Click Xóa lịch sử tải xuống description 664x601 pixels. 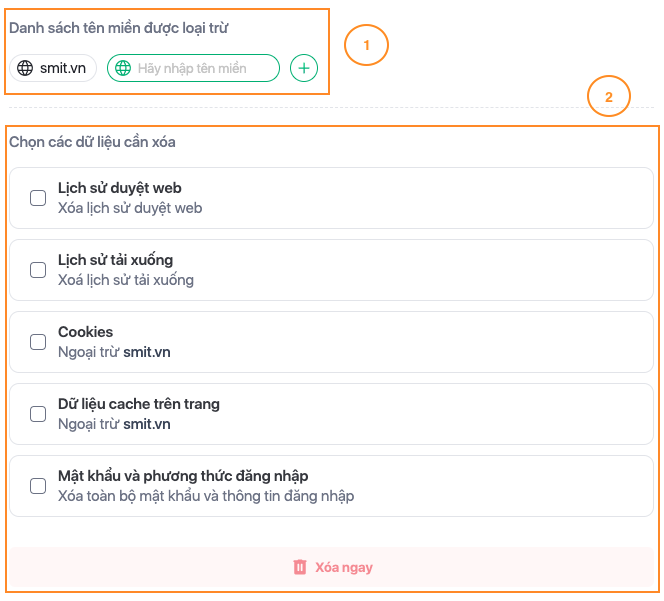(x=126, y=280)
